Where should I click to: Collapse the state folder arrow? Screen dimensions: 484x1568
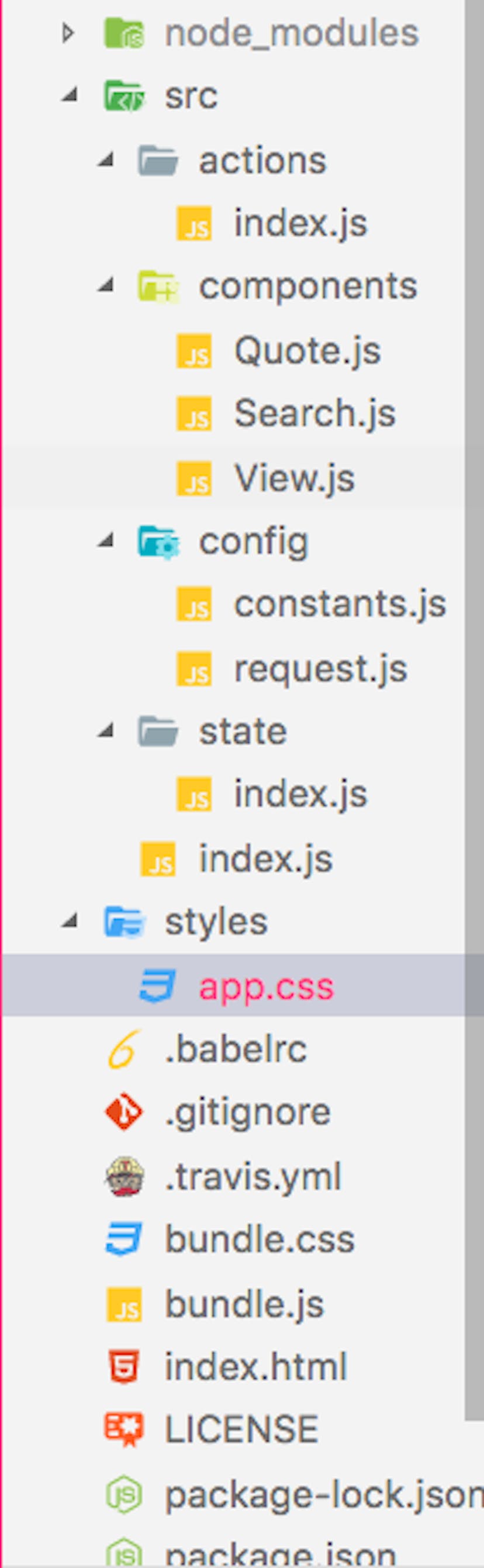(x=105, y=730)
